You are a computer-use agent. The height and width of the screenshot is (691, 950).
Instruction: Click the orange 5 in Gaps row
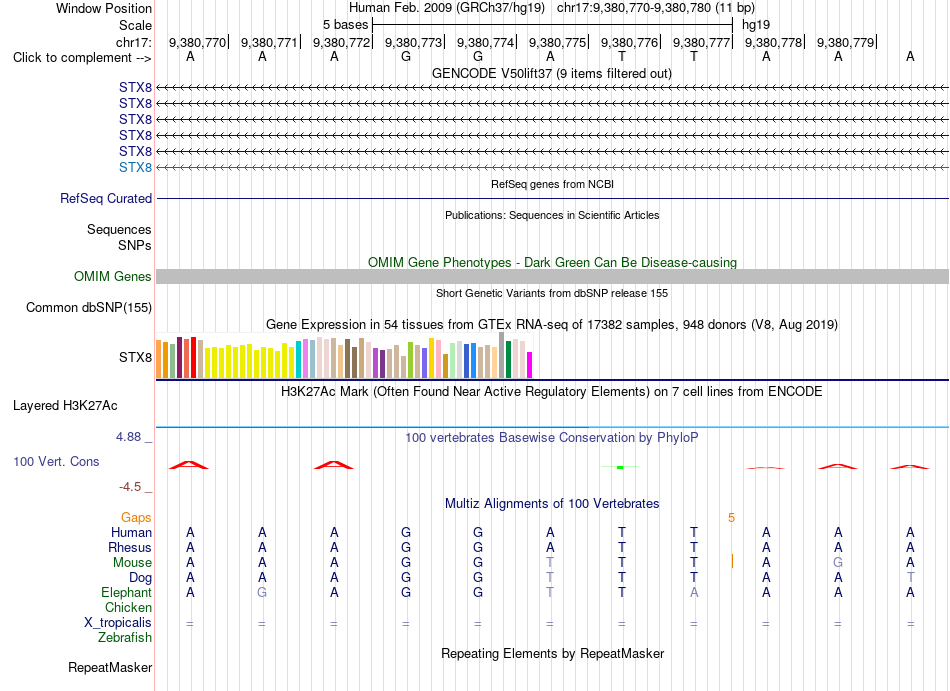click(731, 518)
